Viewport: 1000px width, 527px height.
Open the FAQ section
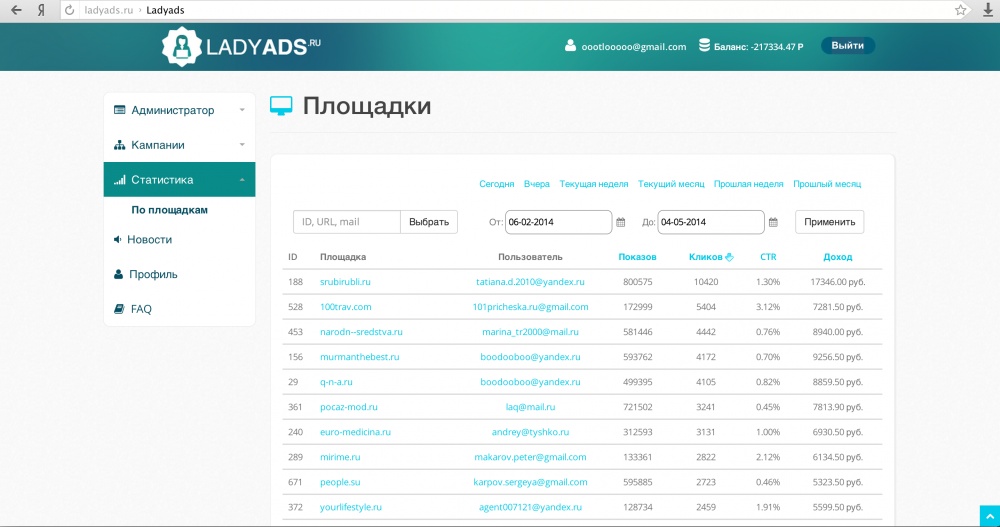coord(141,309)
